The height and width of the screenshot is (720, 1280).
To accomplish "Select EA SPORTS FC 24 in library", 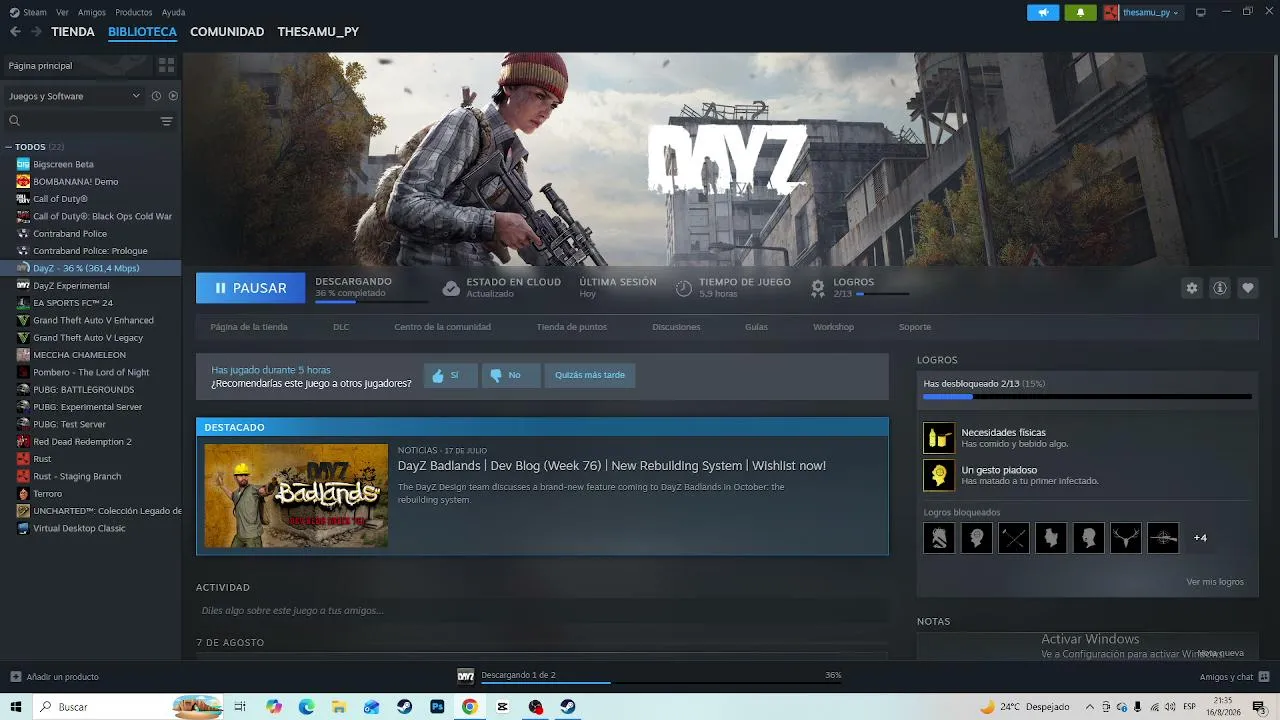I will click(x=73, y=303).
